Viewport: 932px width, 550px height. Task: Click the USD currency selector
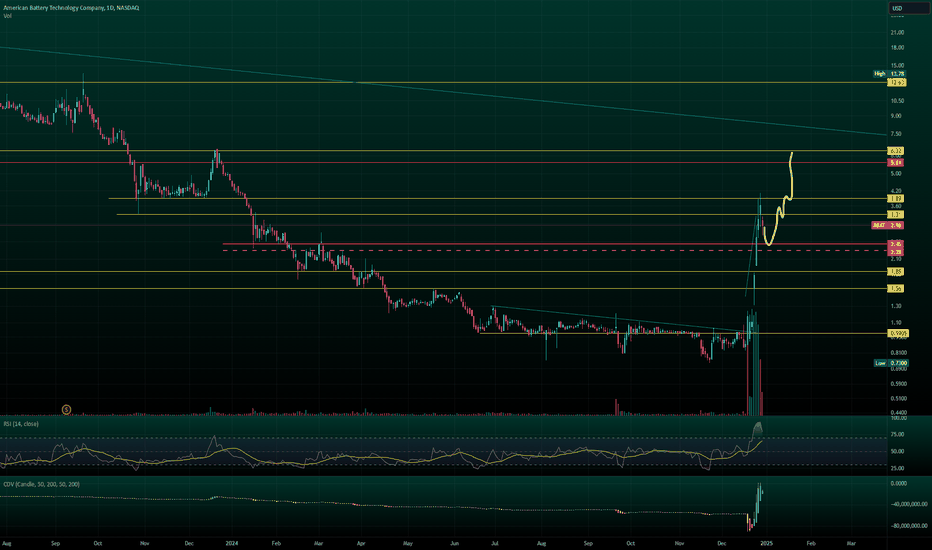(896, 9)
